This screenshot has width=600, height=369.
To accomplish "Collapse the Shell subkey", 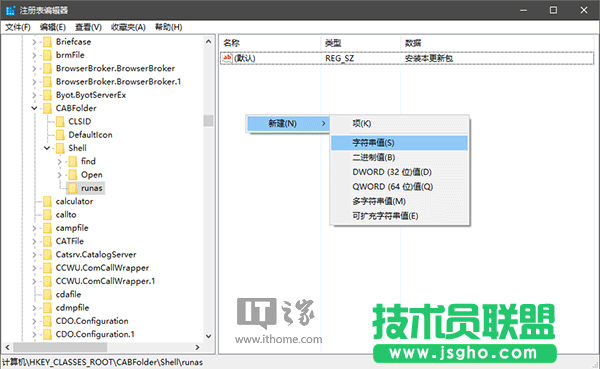I will 47,148.
